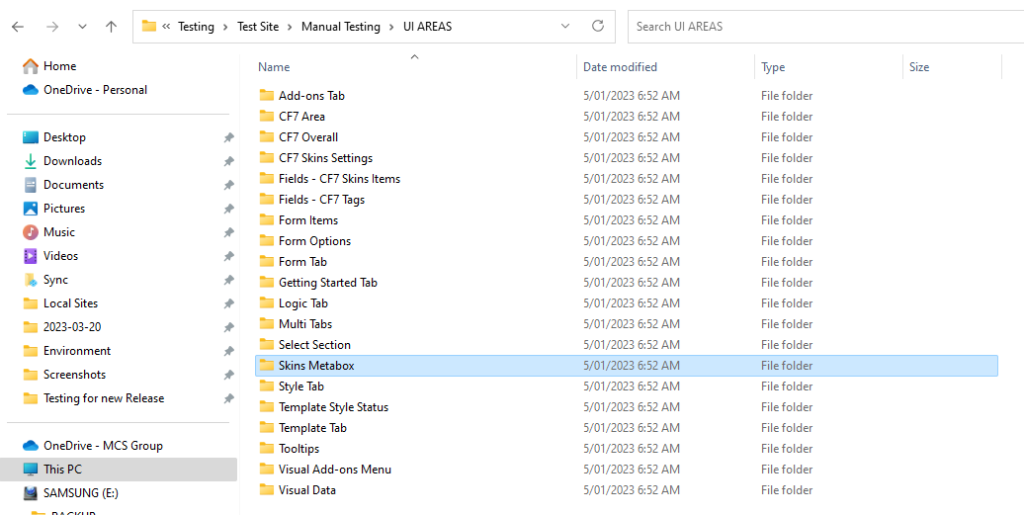Navigate to Manual Testing in breadcrumb
Viewport: 1024px width, 515px height.
(x=340, y=27)
